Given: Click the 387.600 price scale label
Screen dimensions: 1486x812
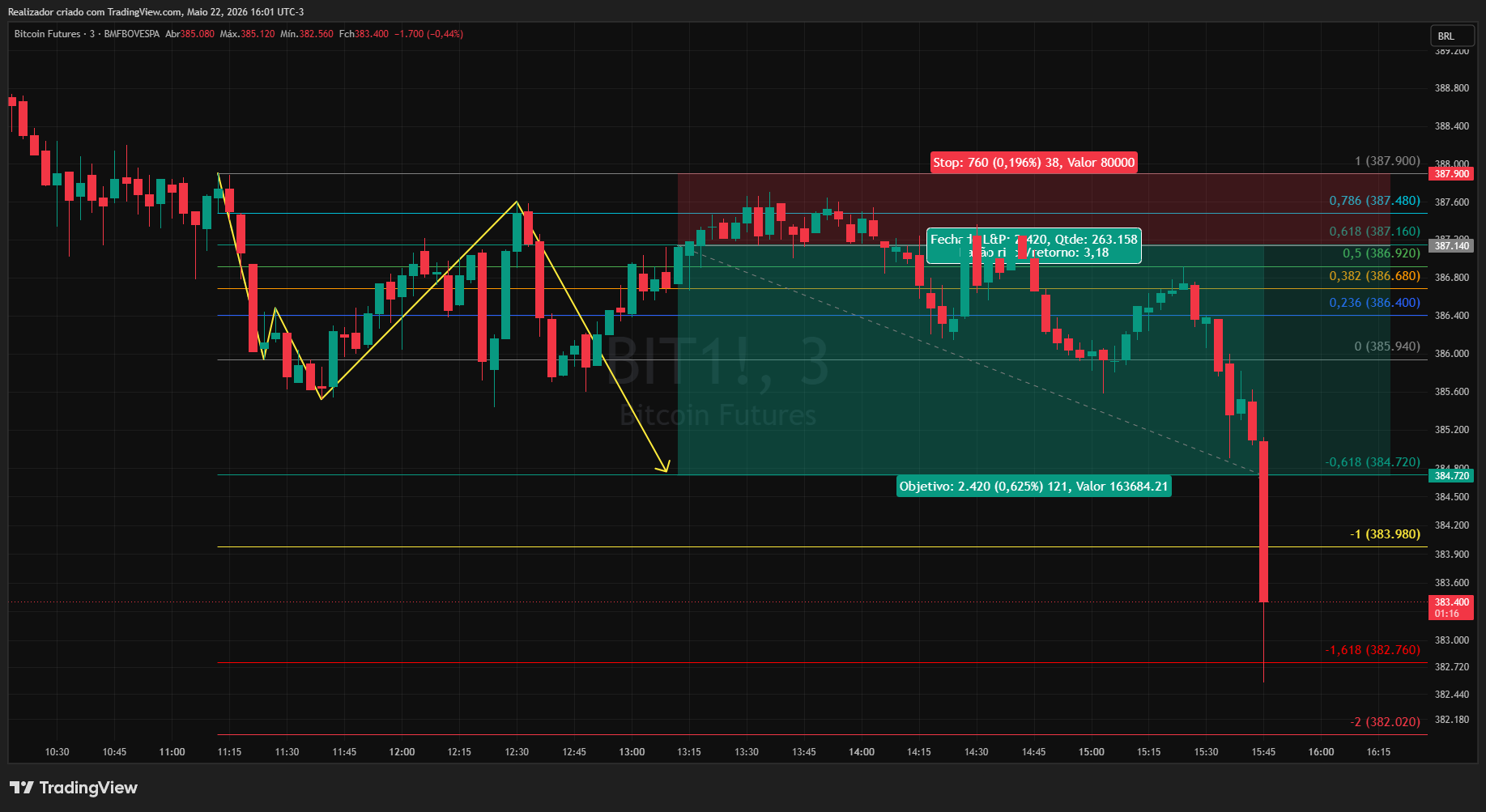Looking at the screenshot, I should tap(1451, 202).
